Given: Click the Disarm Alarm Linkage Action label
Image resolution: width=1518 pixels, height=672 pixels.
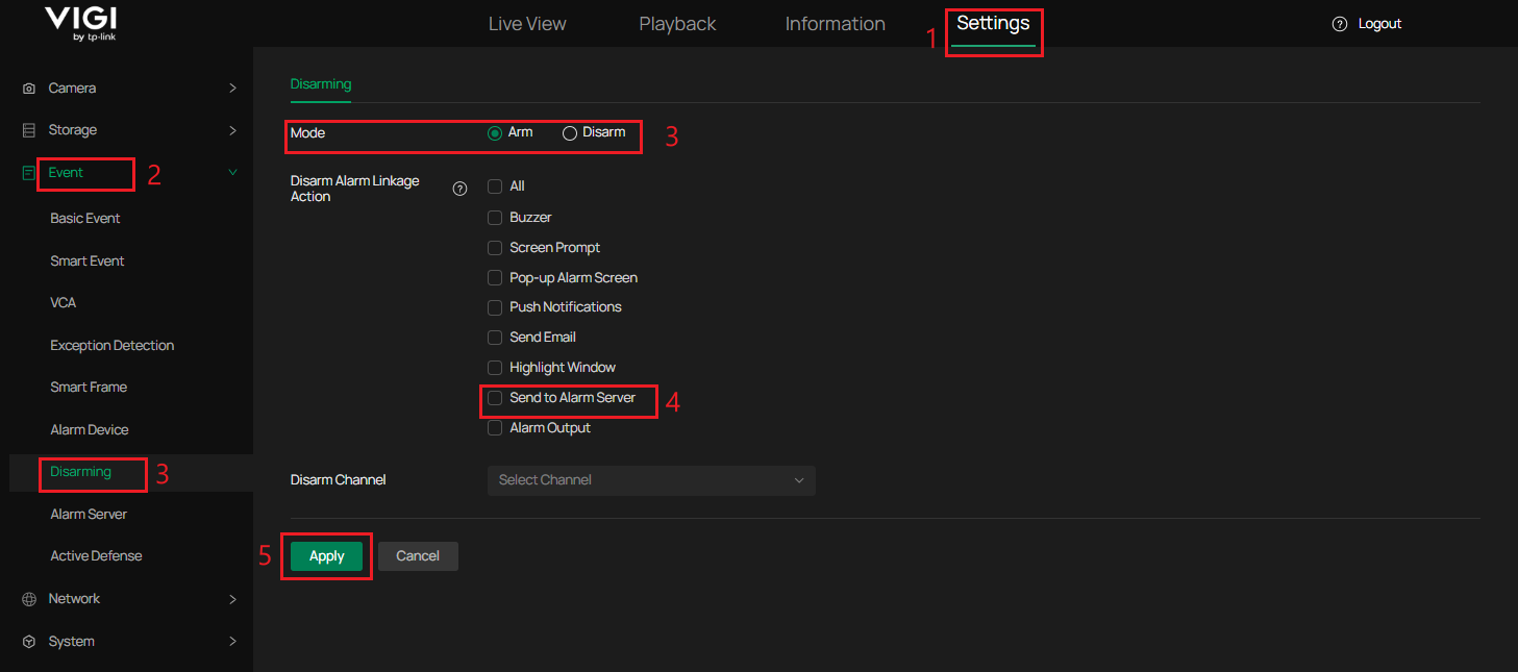Looking at the screenshot, I should pos(355,189).
